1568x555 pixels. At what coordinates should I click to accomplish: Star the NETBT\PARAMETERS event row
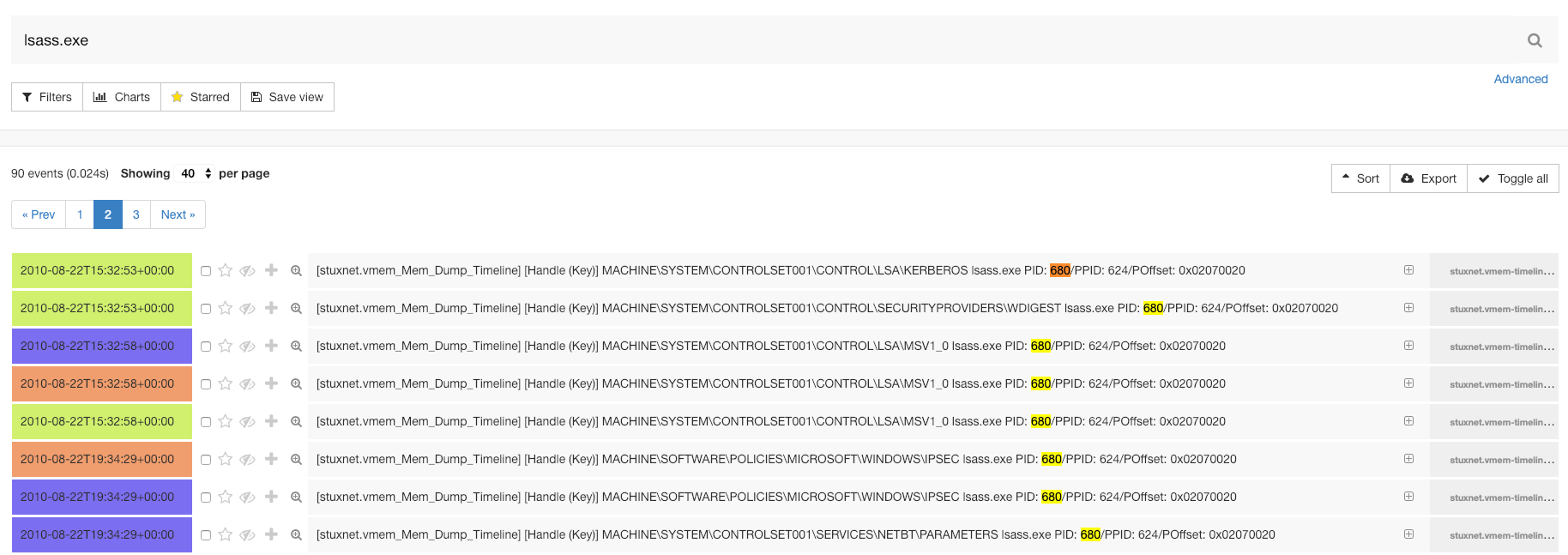coord(226,534)
